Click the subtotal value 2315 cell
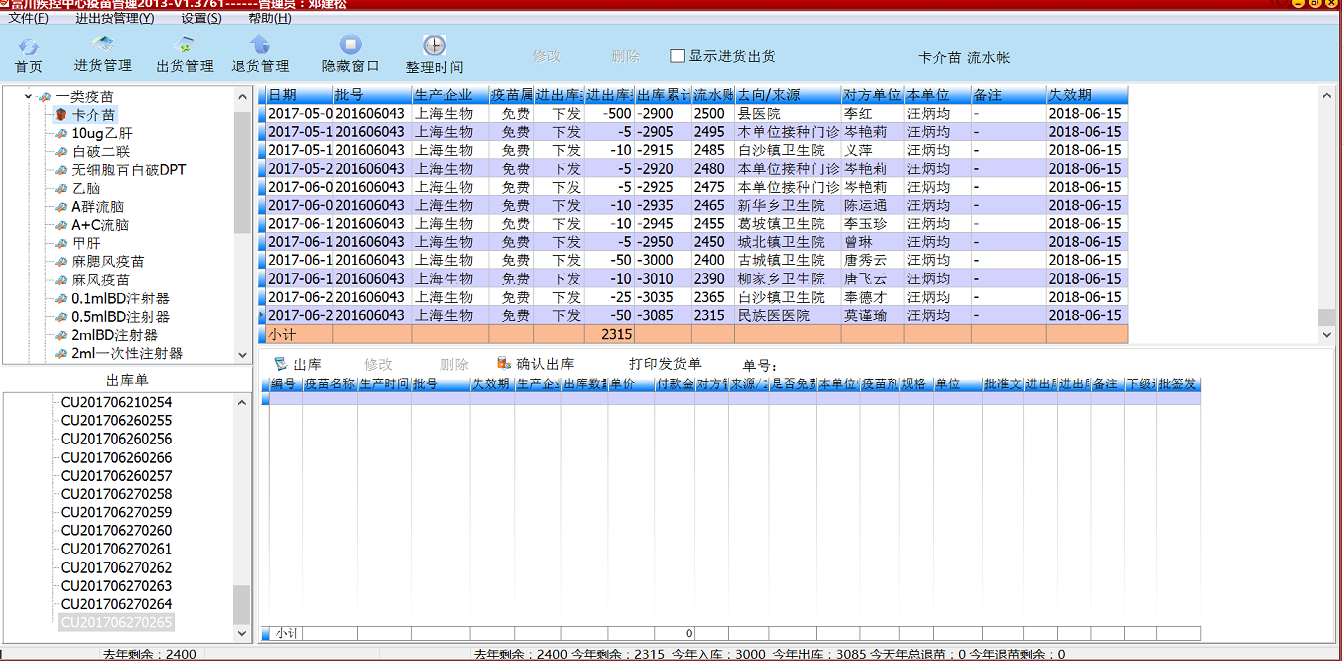 [610, 334]
